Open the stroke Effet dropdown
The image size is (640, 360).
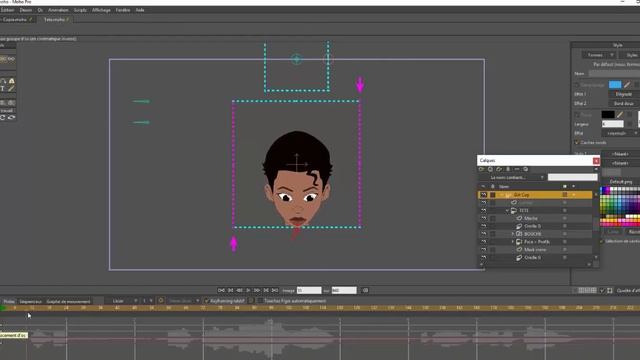620,133
